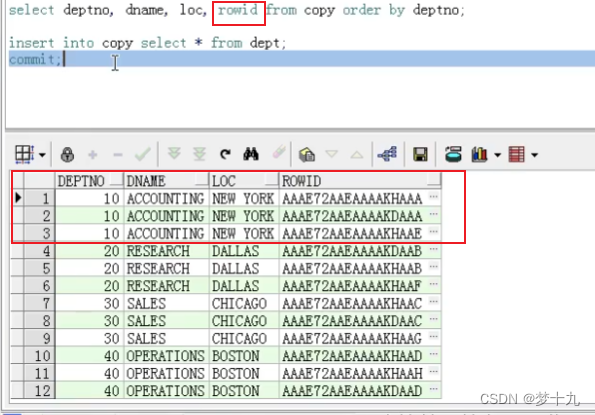
Task: Select row number 1 header
Action: tap(39, 198)
